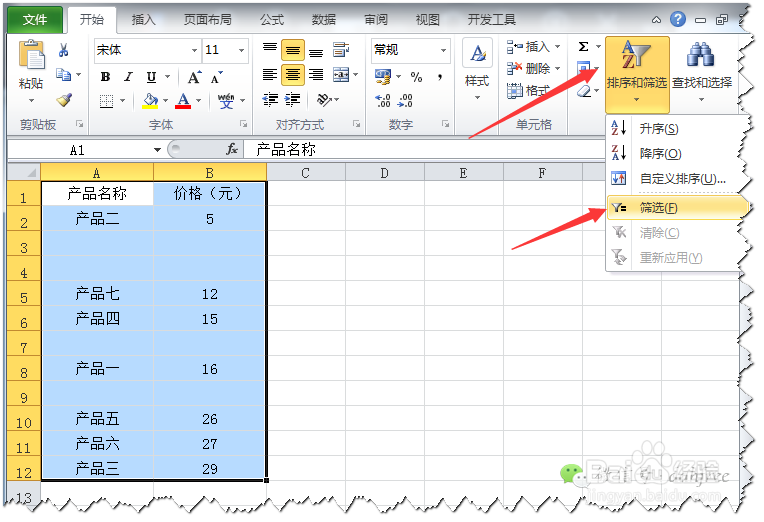Click the Clear eraser icon
This screenshot has height=522, width=764.
click(x=584, y=91)
